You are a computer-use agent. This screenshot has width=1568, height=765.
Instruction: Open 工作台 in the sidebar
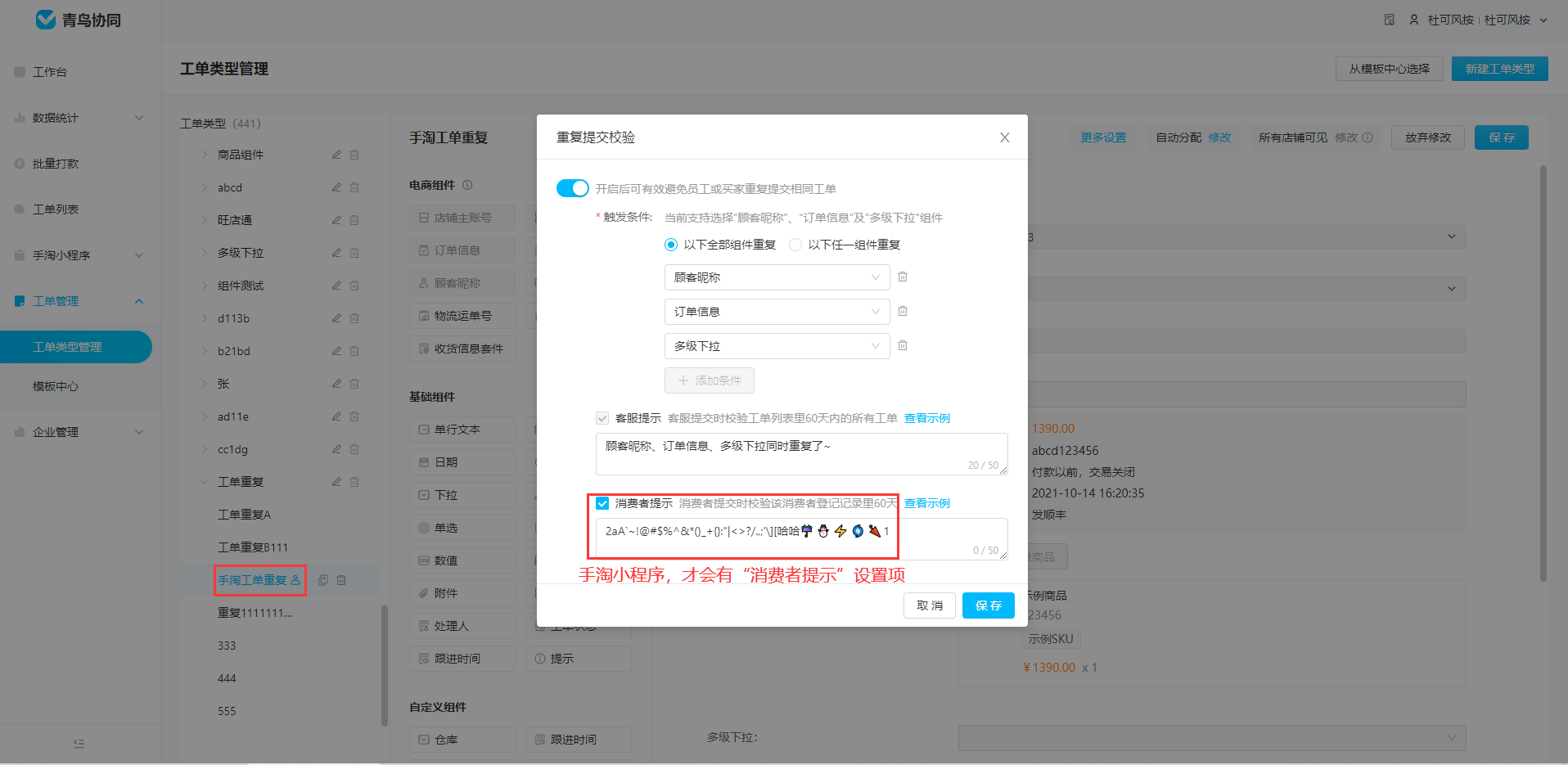(50, 72)
